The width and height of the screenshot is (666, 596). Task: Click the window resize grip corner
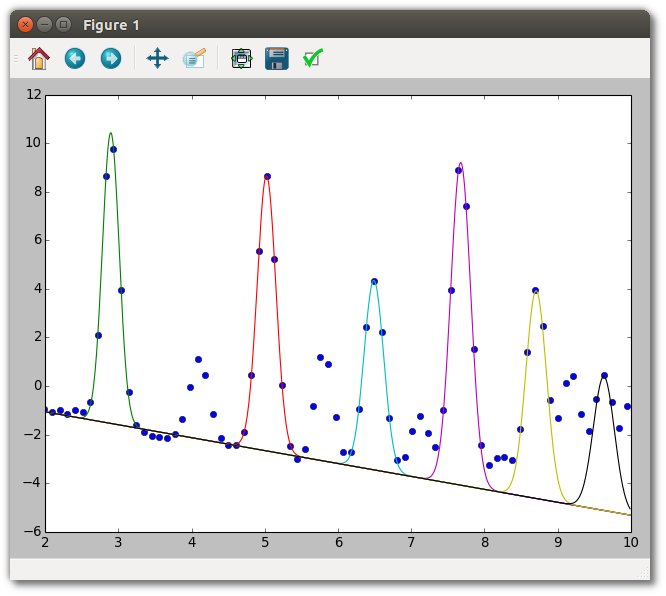click(643, 573)
